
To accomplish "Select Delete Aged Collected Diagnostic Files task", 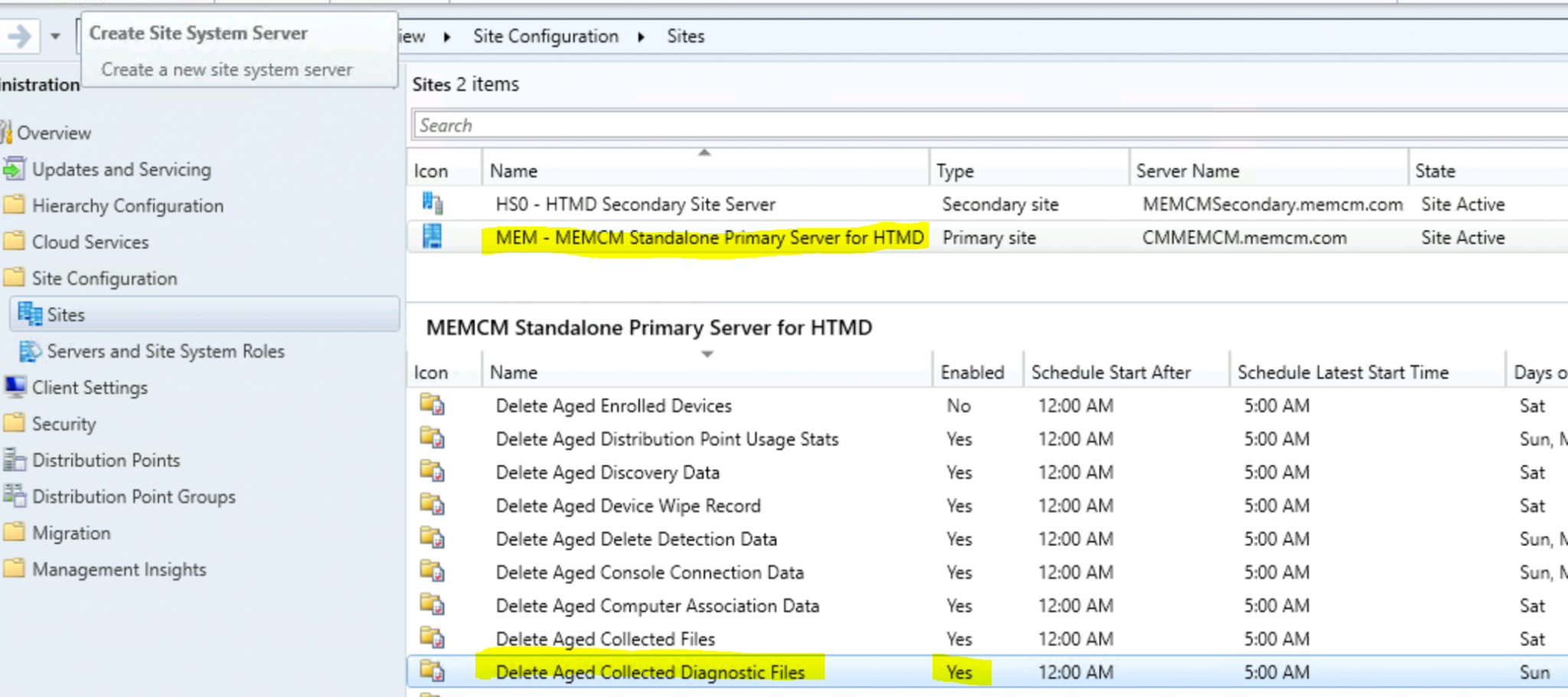I will [x=987, y=672].
